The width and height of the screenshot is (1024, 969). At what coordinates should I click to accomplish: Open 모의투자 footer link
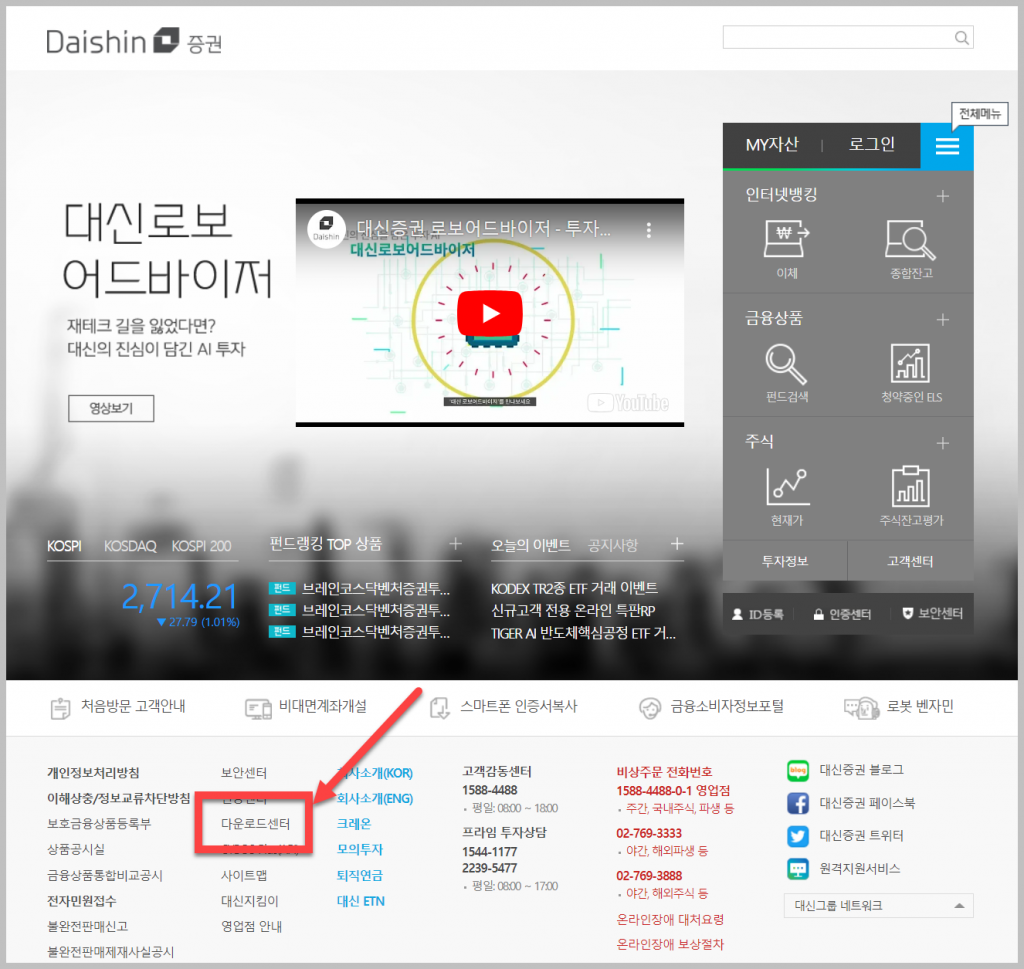pos(360,850)
